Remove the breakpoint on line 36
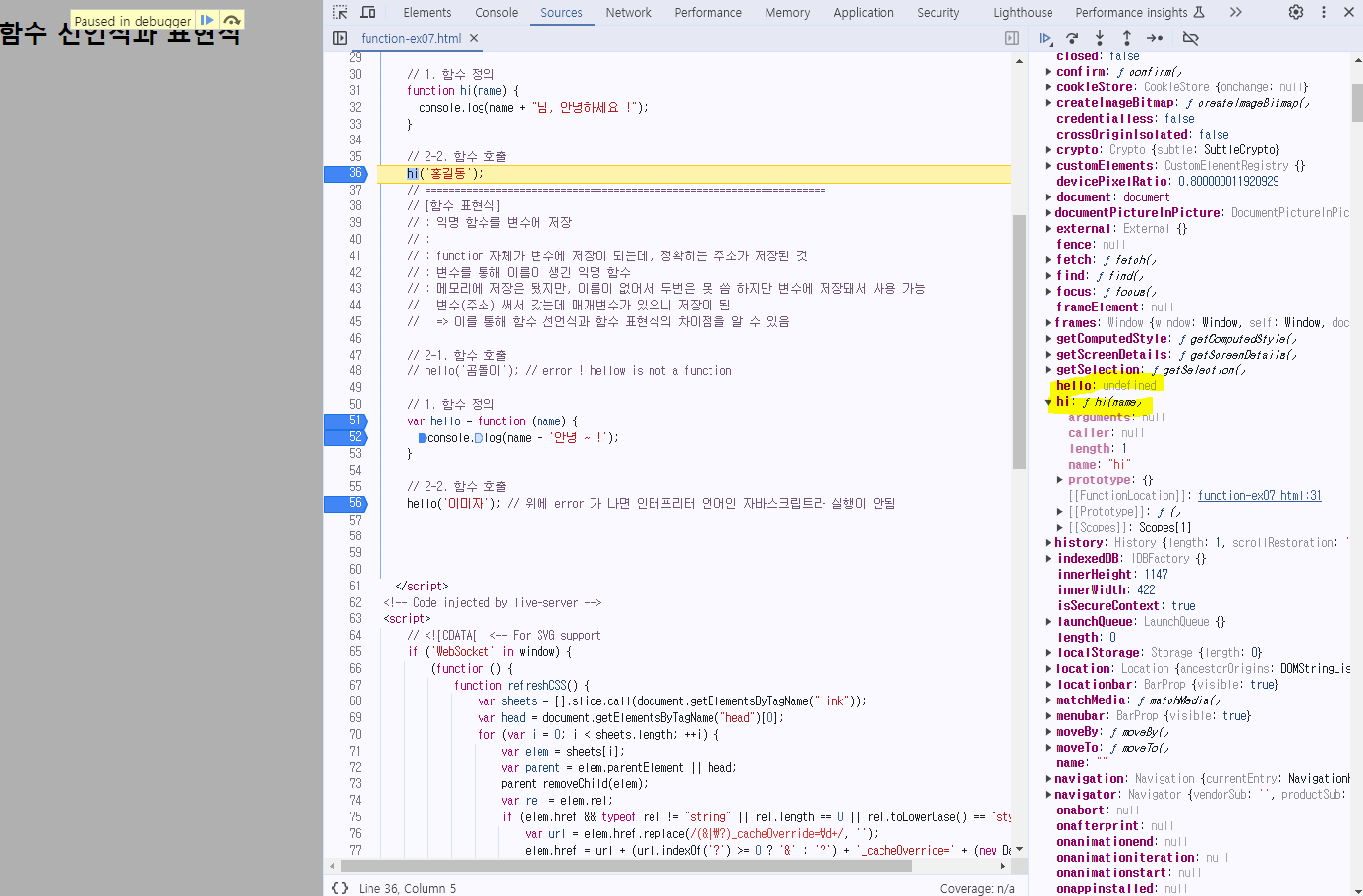 click(345, 173)
